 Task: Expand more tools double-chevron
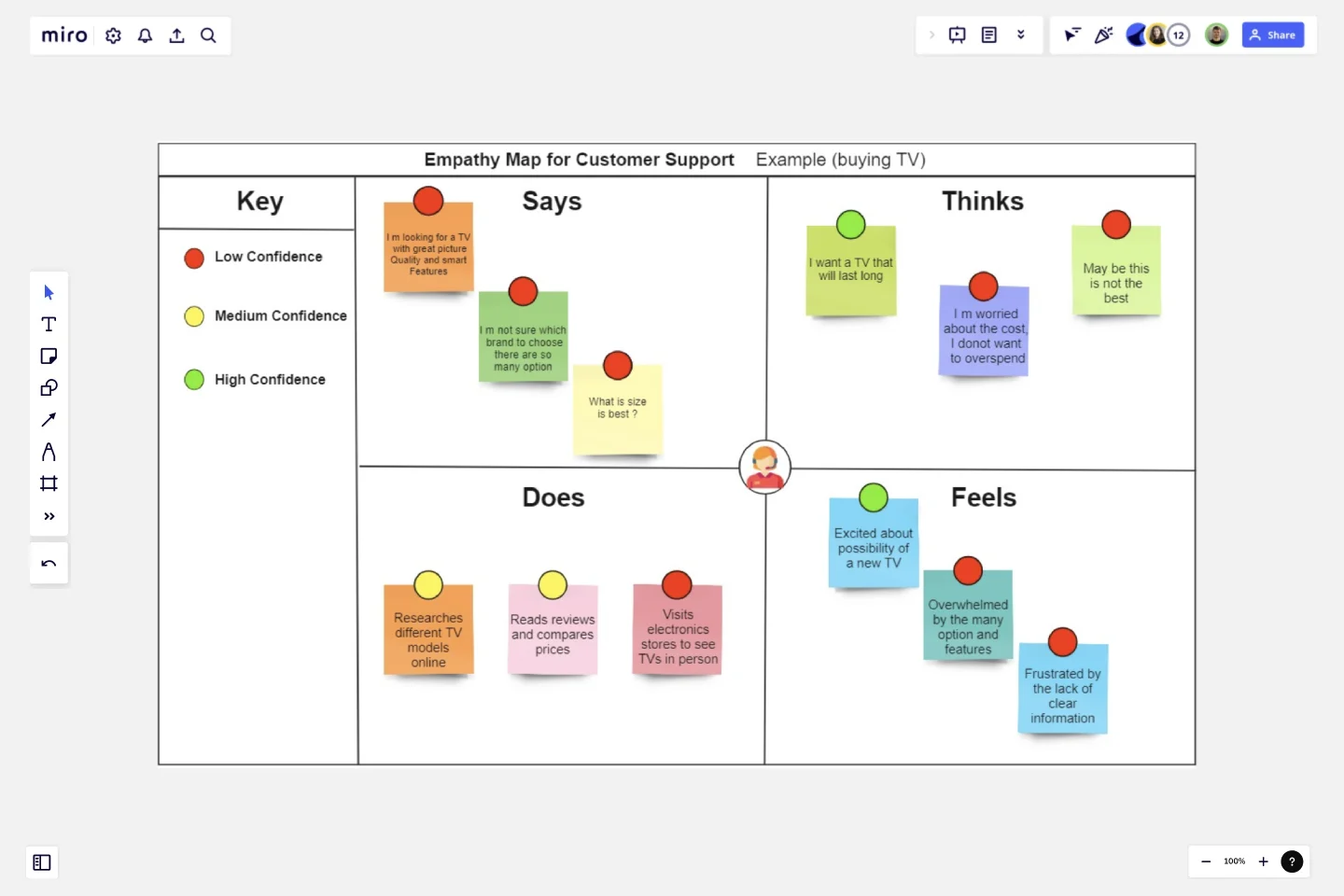pos(49,516)
